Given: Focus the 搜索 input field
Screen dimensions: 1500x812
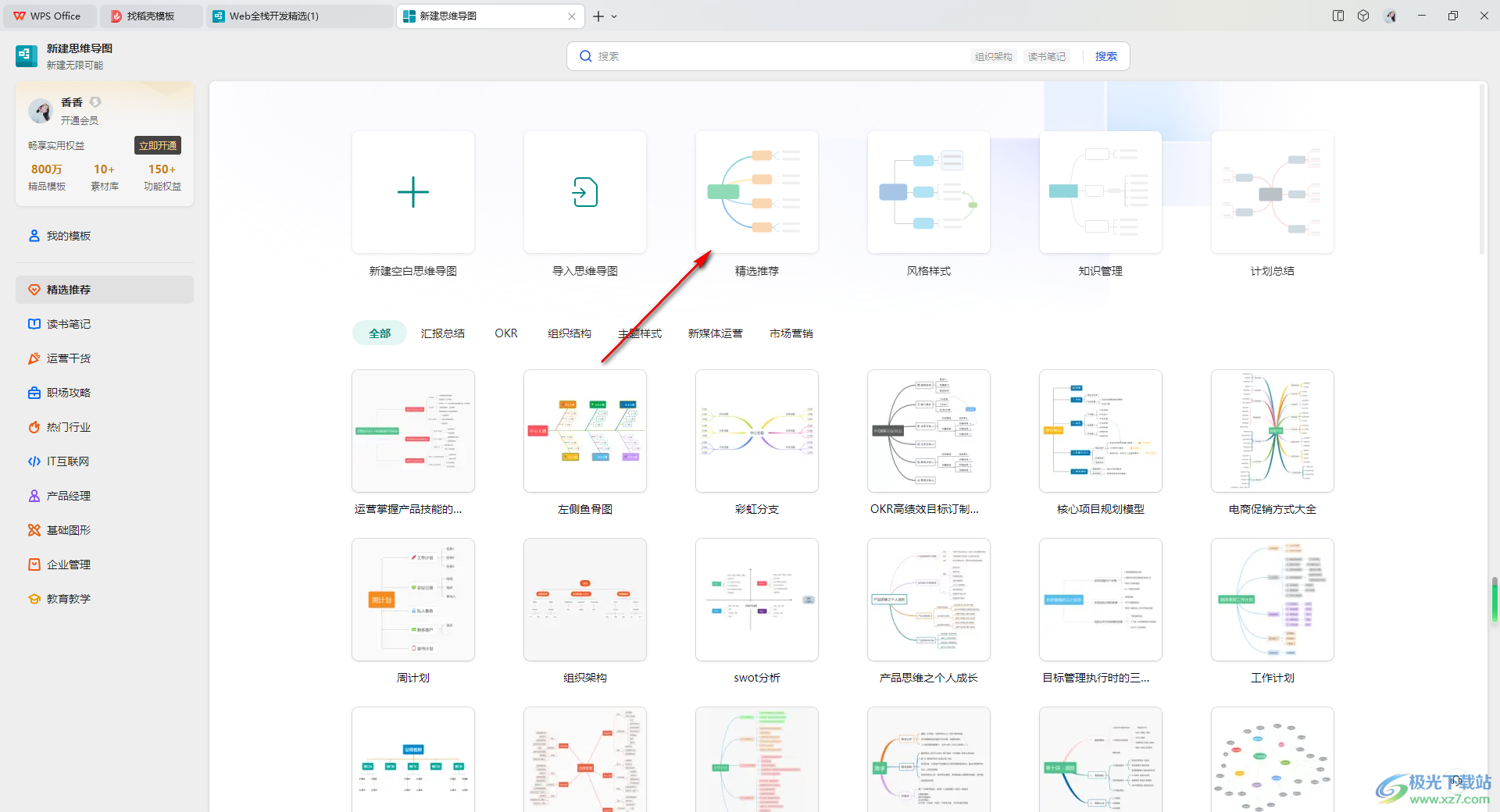Looking at the screenshot, I should point(781,56).
